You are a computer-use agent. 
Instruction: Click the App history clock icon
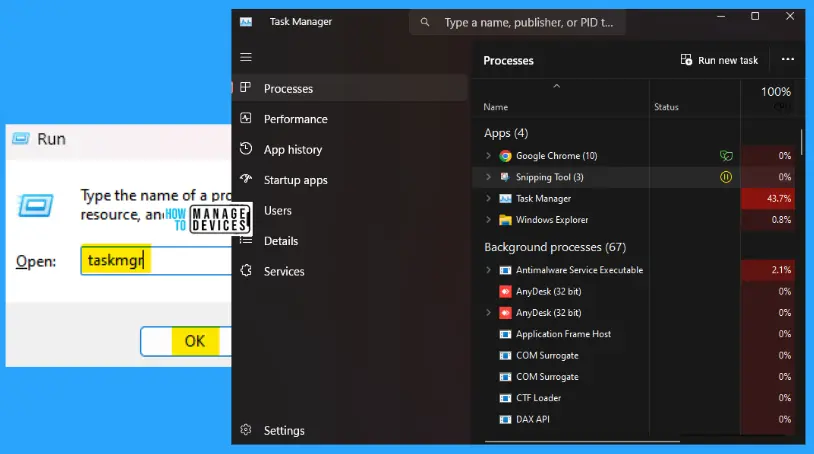pyautogui.click(x=246, y=149)
